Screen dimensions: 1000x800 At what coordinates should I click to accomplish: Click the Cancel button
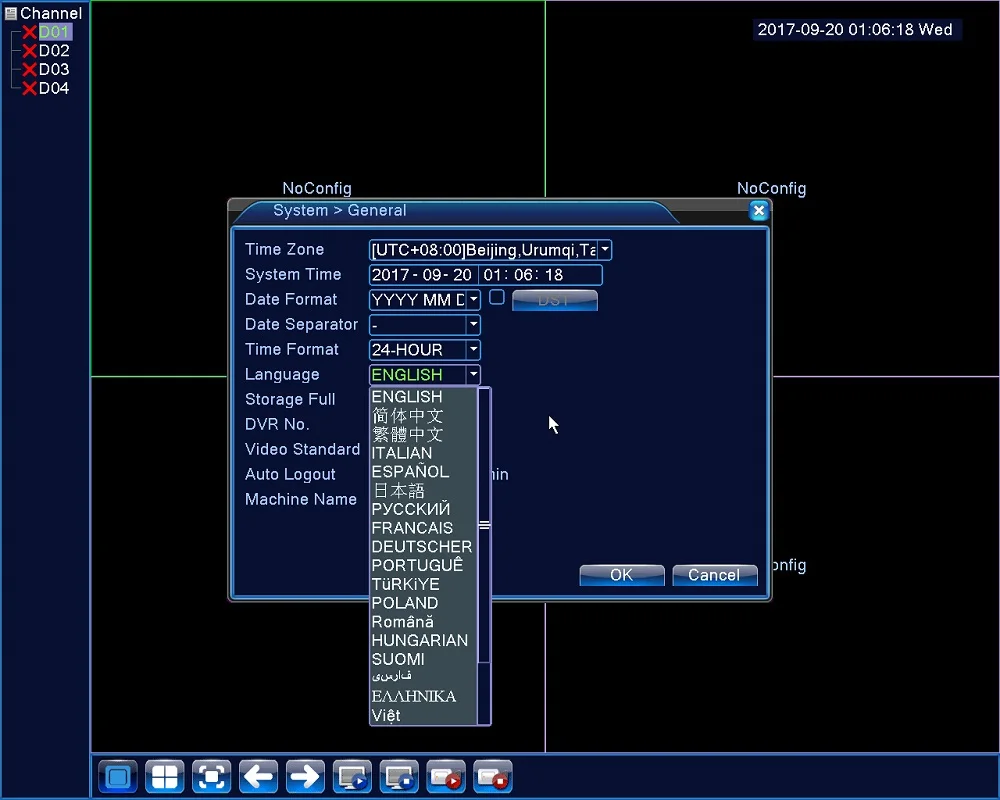click(714, 575)
